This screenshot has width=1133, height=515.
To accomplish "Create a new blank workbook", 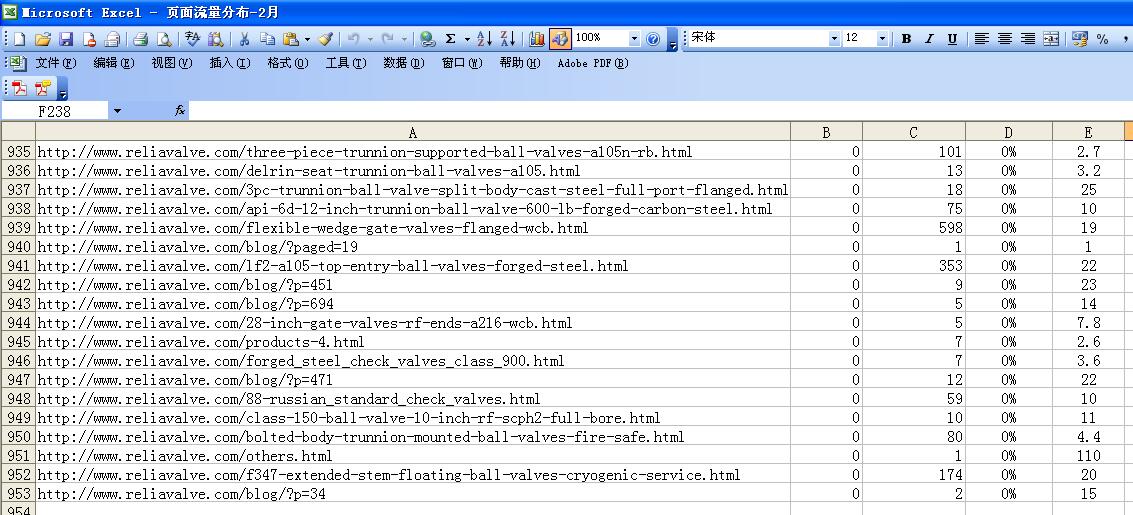I will tap(20, 39).
